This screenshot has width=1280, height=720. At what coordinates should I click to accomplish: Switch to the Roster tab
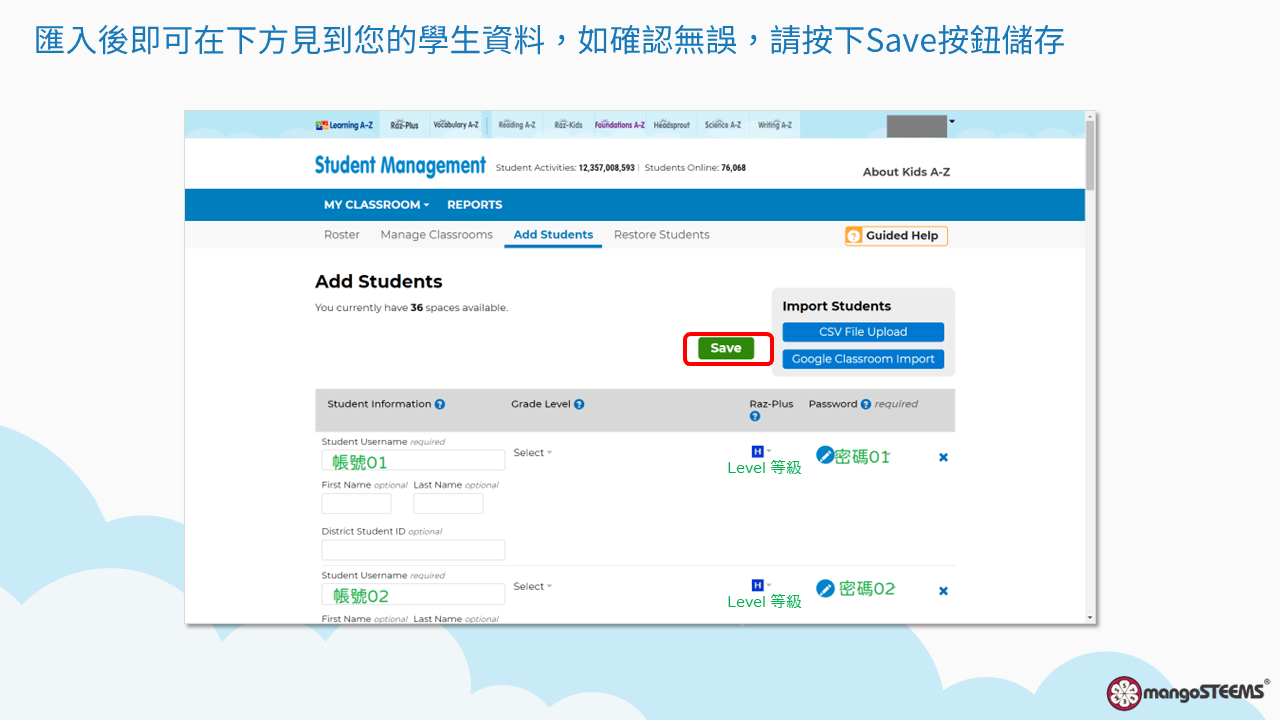342,235
